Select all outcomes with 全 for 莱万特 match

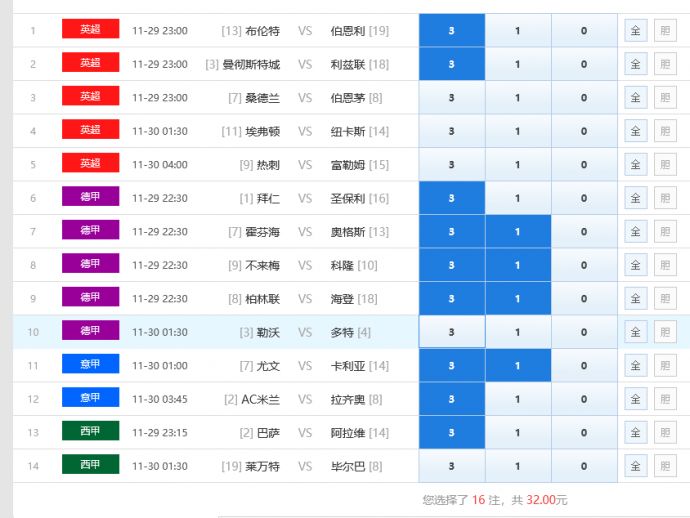(x=635, y=466)
